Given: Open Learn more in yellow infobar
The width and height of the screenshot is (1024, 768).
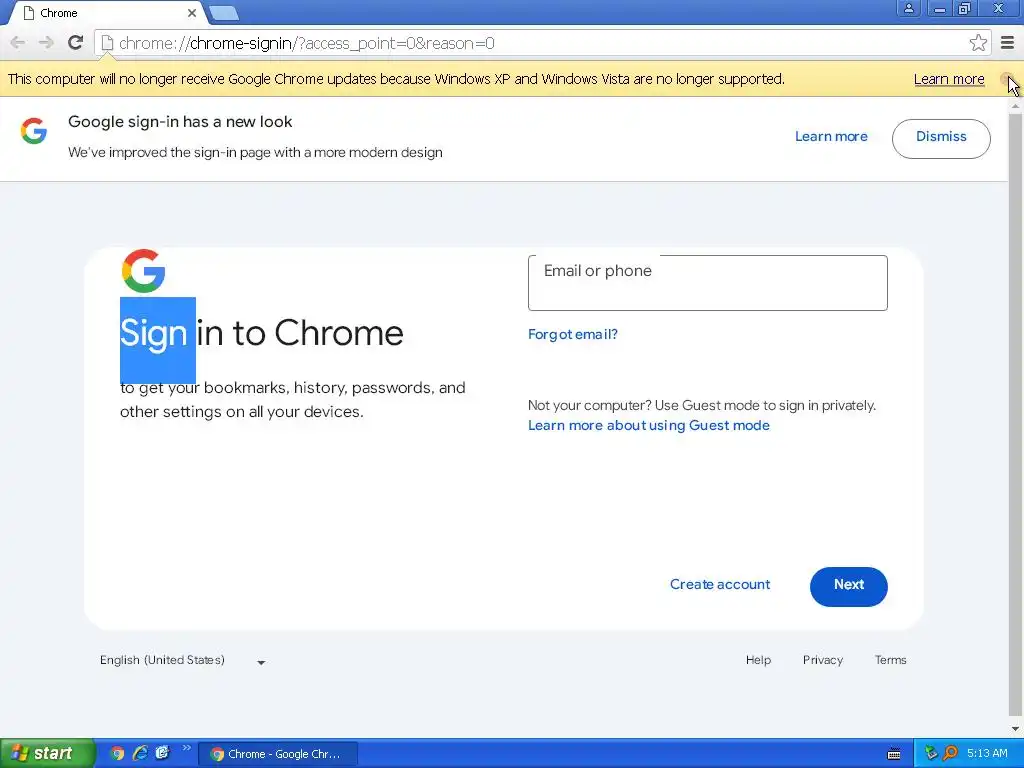Looking at the screenshot, I should pos(949,79).
